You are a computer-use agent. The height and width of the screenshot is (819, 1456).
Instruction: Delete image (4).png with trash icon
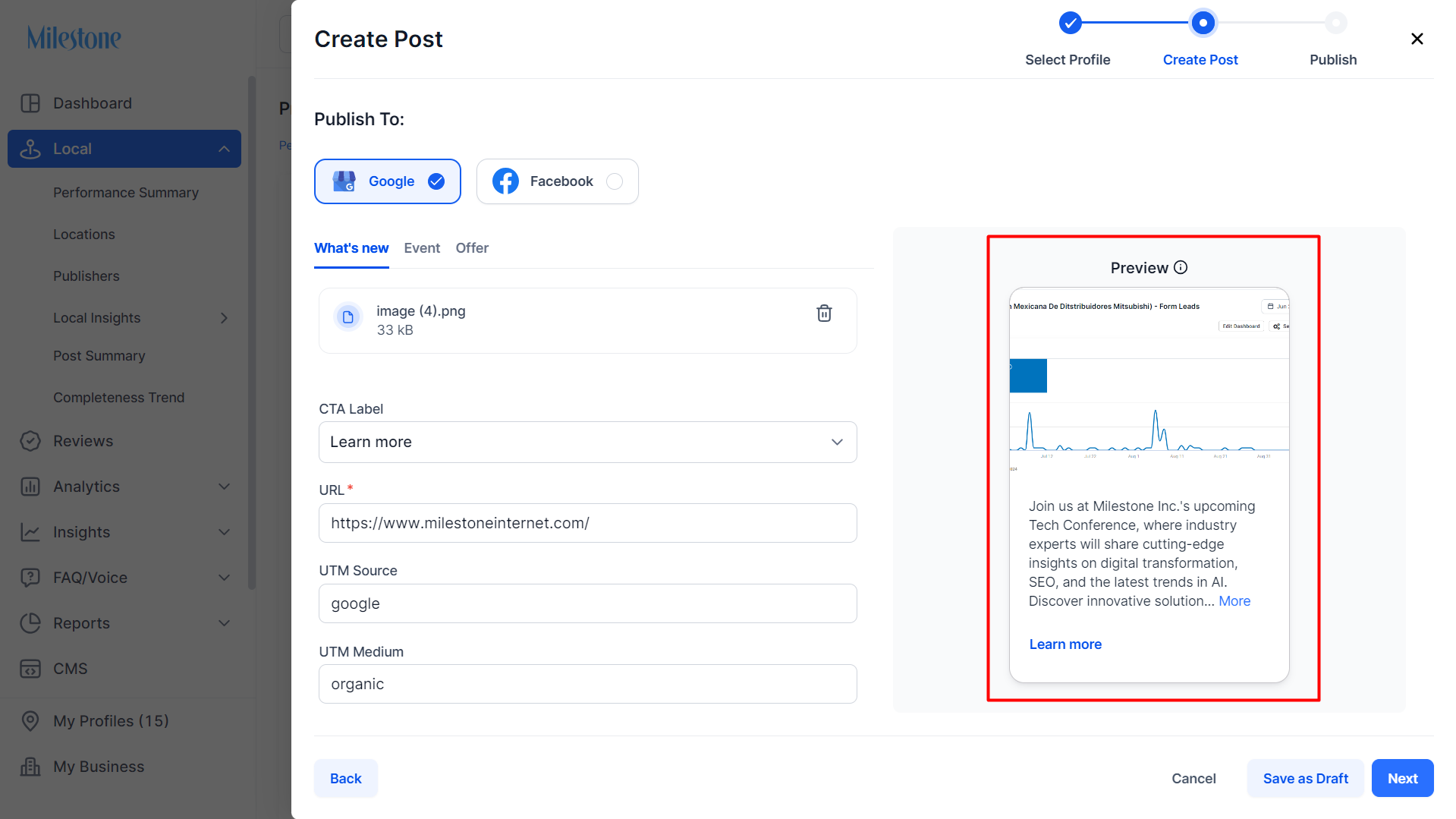tap(824, 313)
